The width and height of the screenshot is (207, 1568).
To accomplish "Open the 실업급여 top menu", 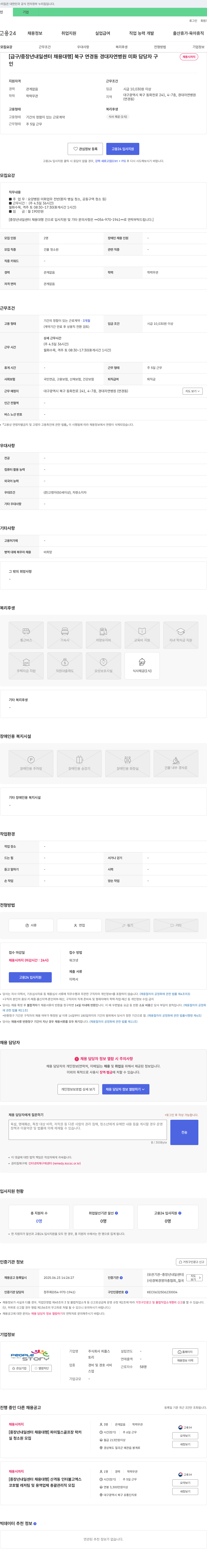I will click(103, 33).
